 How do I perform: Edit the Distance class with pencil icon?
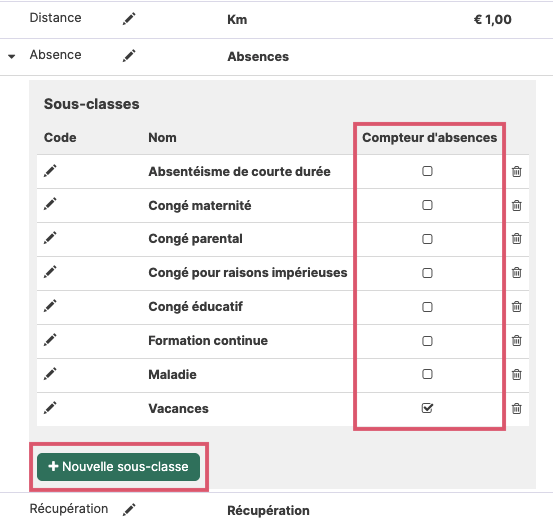pos(129,19)
